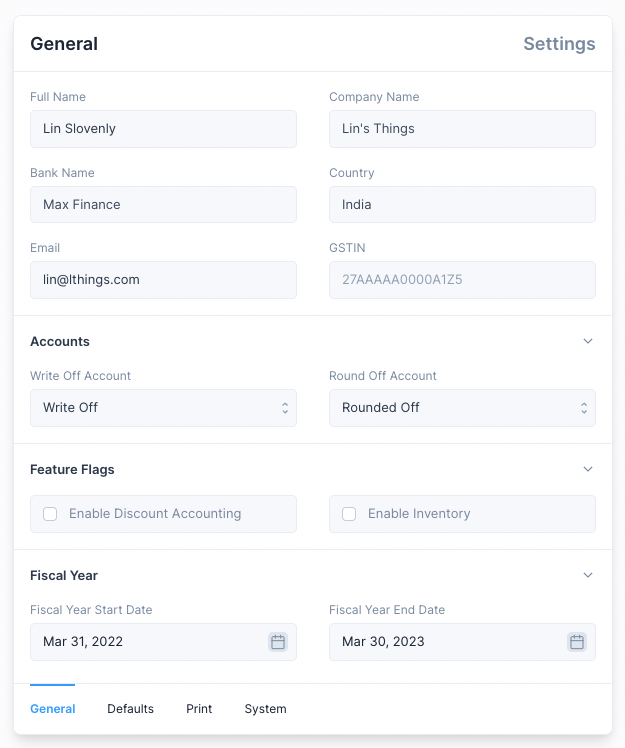The height and width of the screenshot is (748, 625).
Task: Collapse the Fiscal Year section chevron
Action: click(588, 575)
